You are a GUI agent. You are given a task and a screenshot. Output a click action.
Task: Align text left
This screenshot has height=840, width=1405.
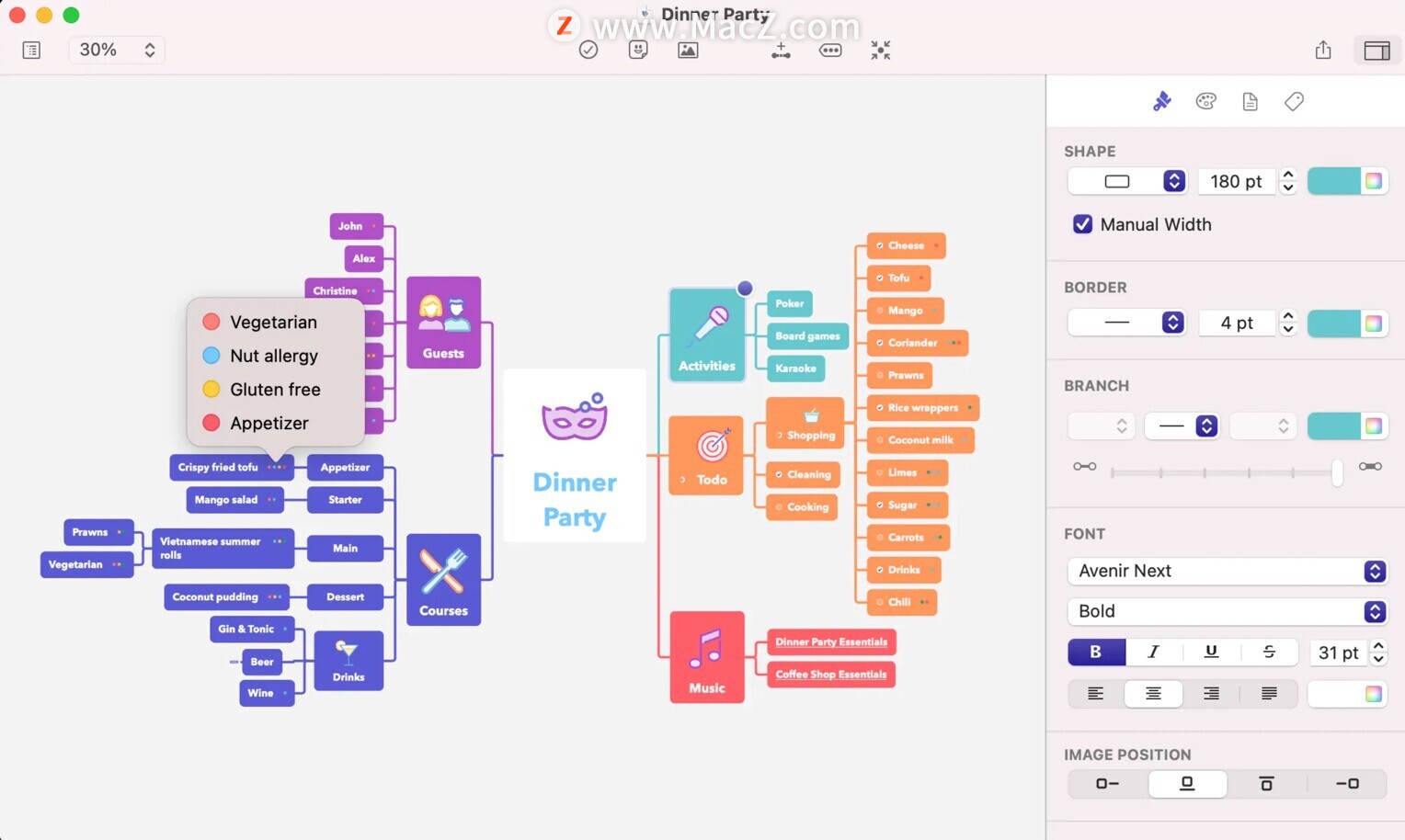pos(1096,693)
